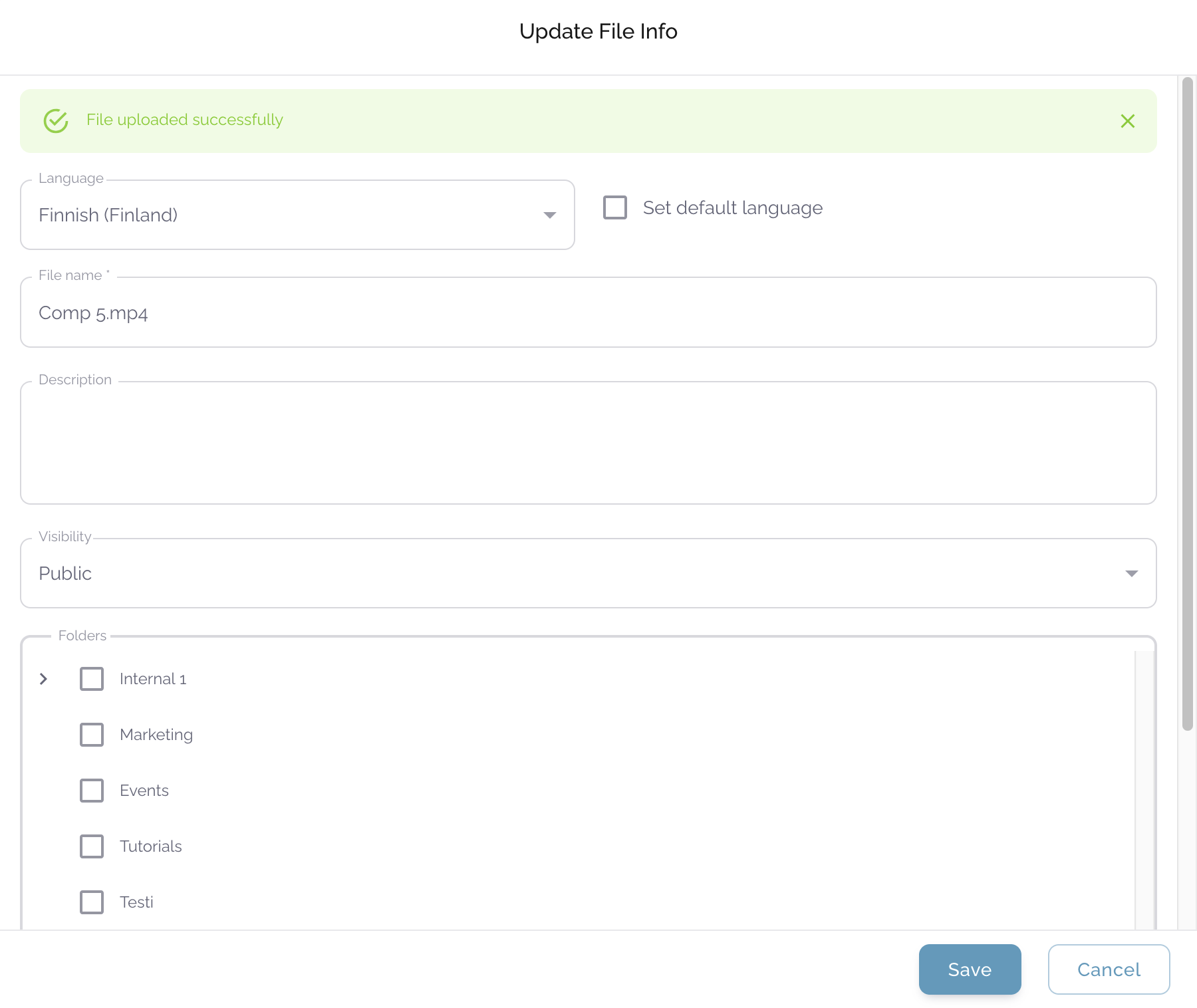1197x1008 pixels.
Task: Cancel the file info update
Action: [1109, 969]
